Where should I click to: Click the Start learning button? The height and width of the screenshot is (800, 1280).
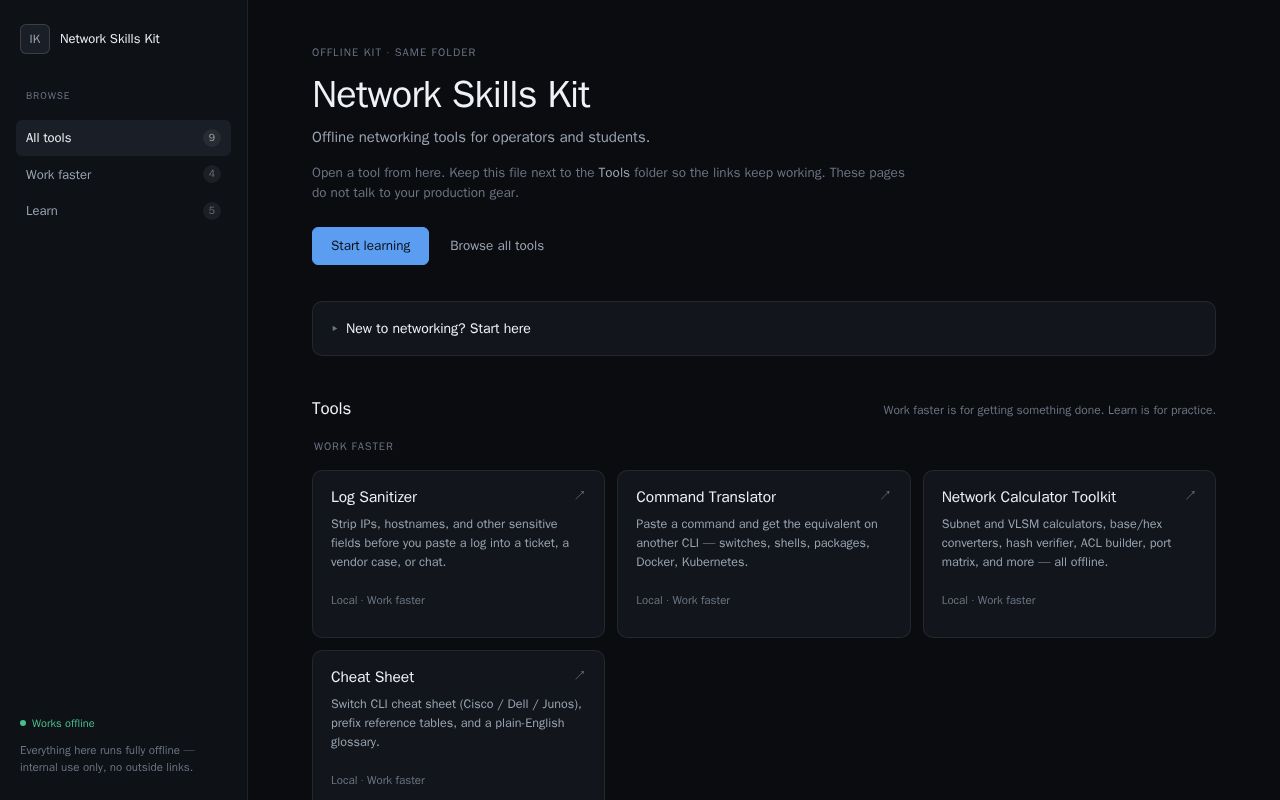point(370,246)
